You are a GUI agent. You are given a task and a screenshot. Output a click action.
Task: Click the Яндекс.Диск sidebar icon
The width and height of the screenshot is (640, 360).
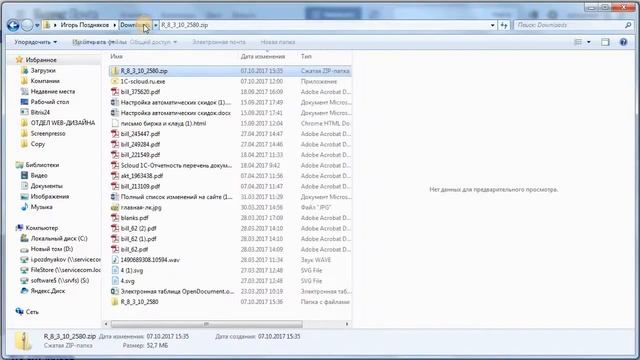coord(24,291)
